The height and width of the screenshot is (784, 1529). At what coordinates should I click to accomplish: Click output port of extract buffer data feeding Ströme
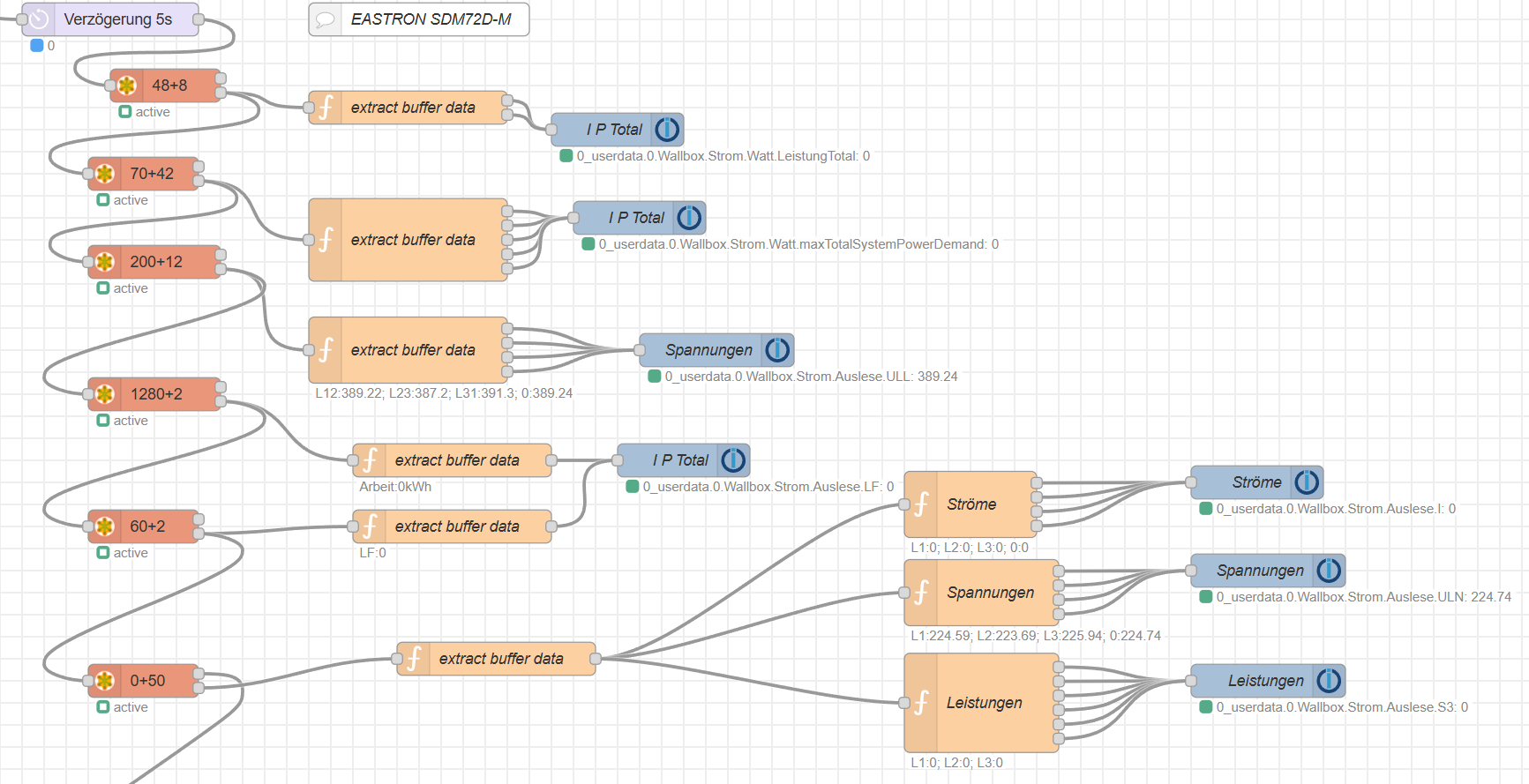(x=596, y=659)
